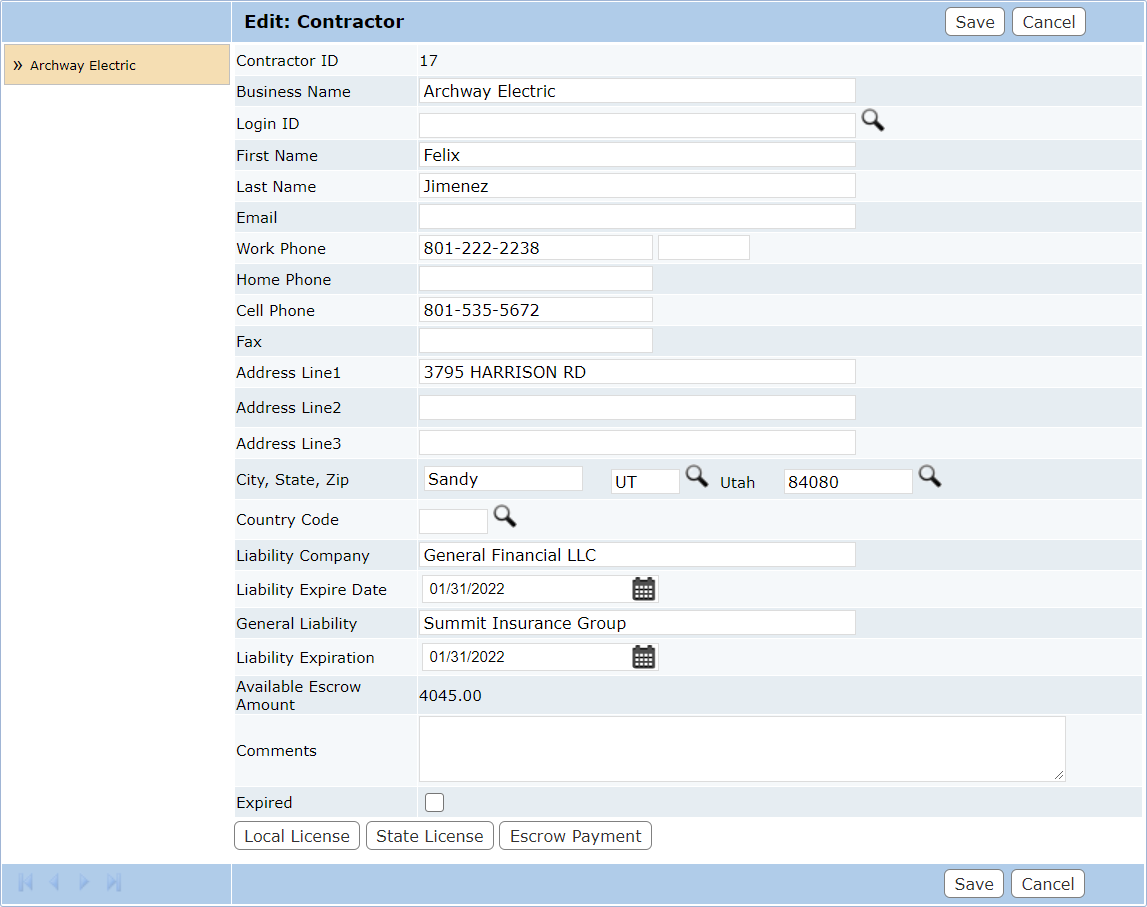Focus the Comments text area
Image resolution: width=1147 pixels, height=907 pixels.
coord(741,749)
